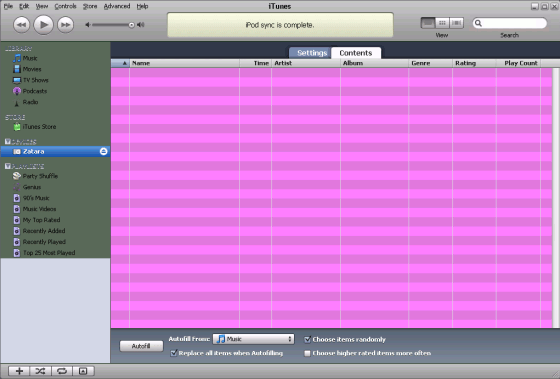Open the Music library icon
This screenshot has height=379, width=560.
[x=17, y=58]
